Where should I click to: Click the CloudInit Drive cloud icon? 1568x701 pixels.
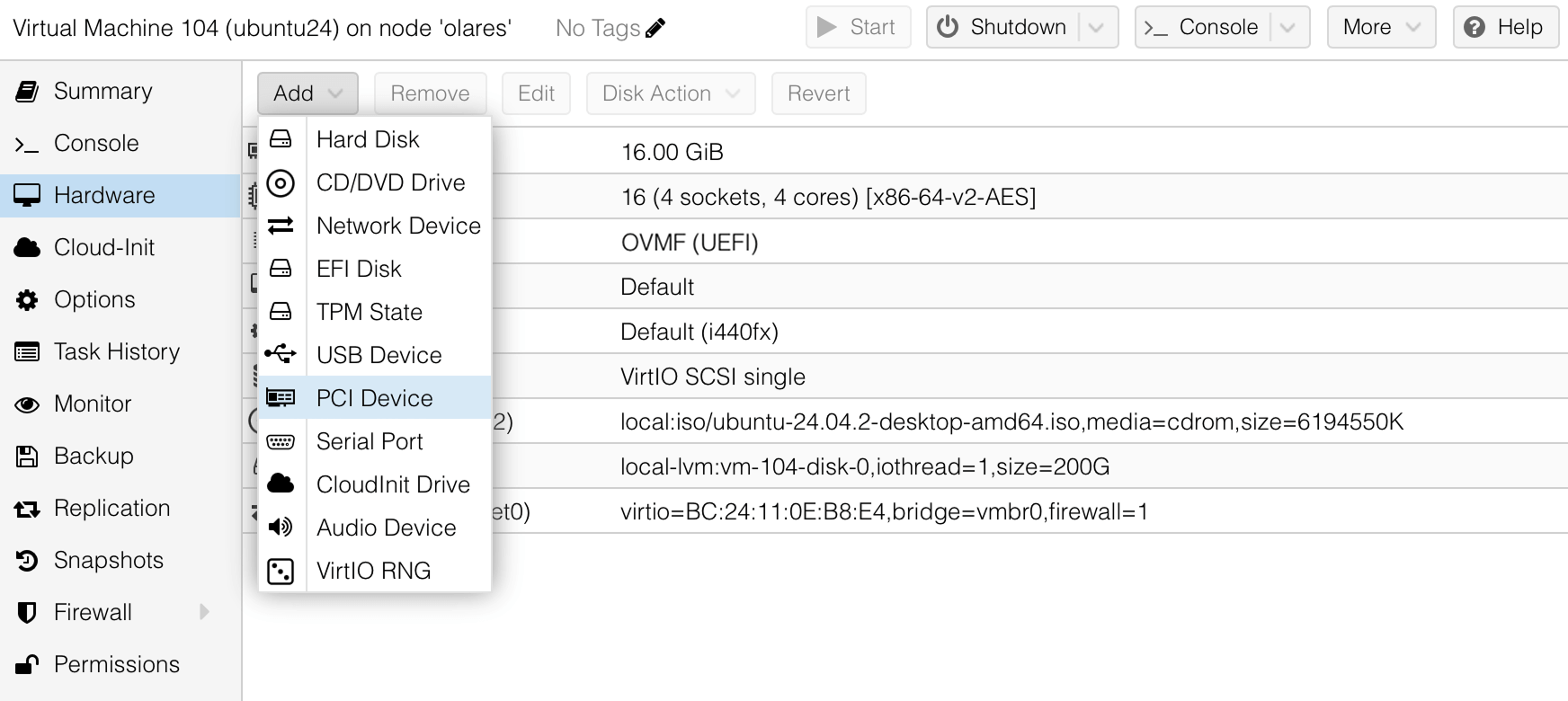281,484
